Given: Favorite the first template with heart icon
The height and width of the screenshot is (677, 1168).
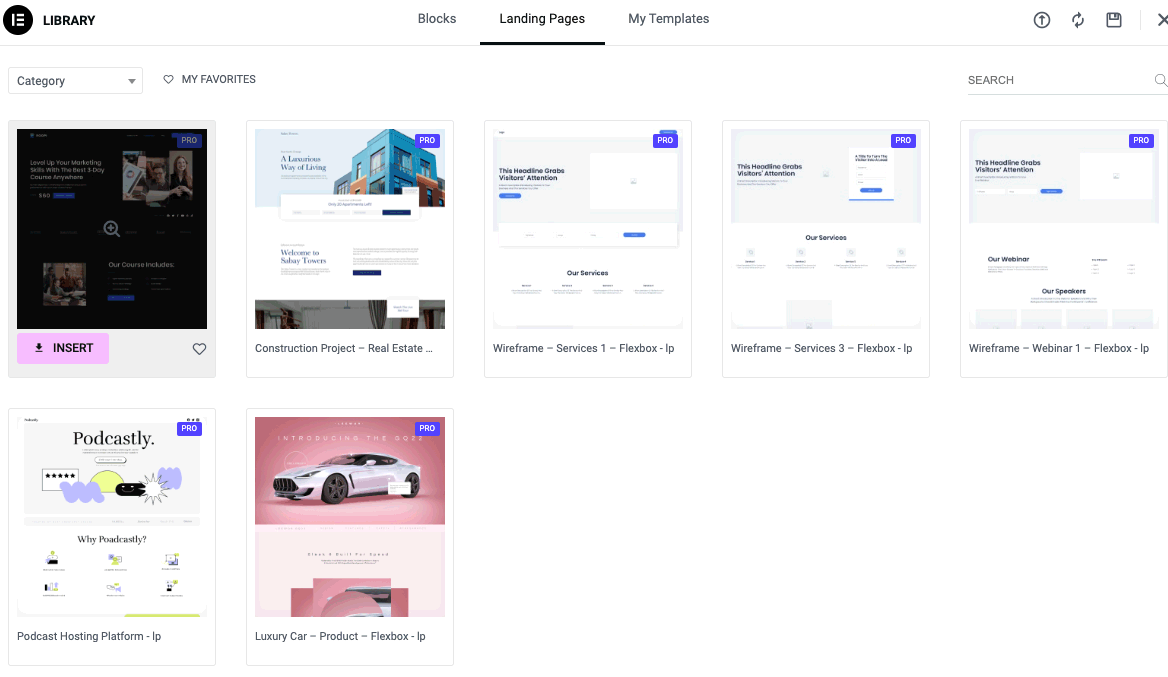Looking at the screenshot, I should pos(199,349).
